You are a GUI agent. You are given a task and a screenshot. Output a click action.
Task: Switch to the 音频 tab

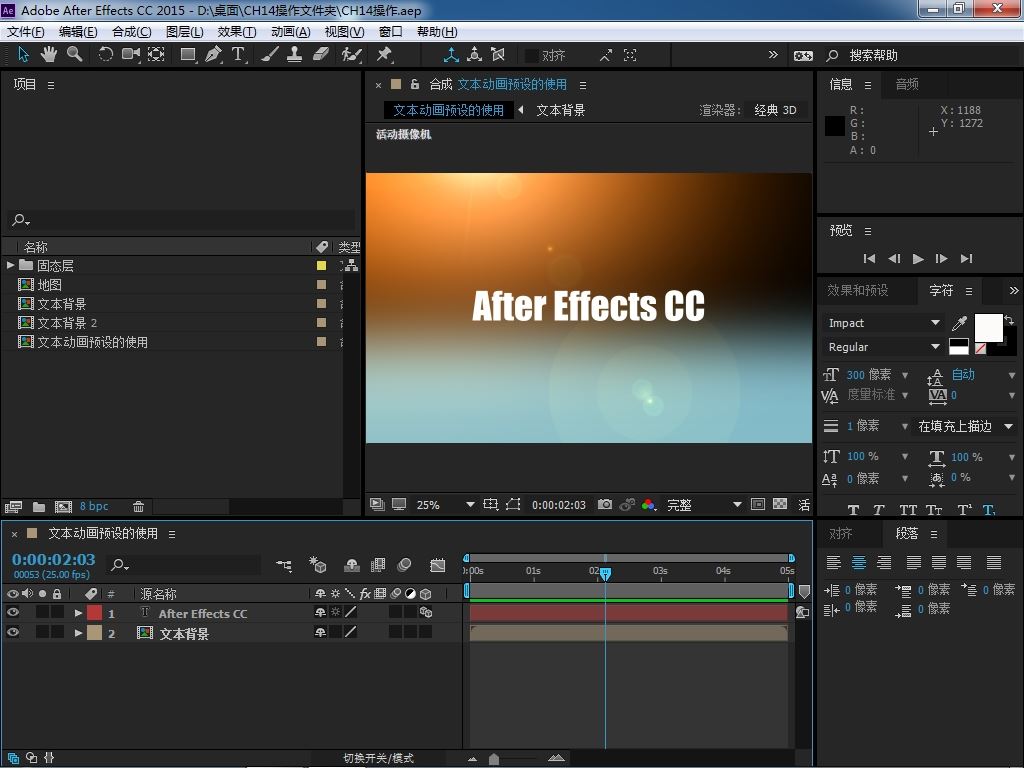coord(906,84)
